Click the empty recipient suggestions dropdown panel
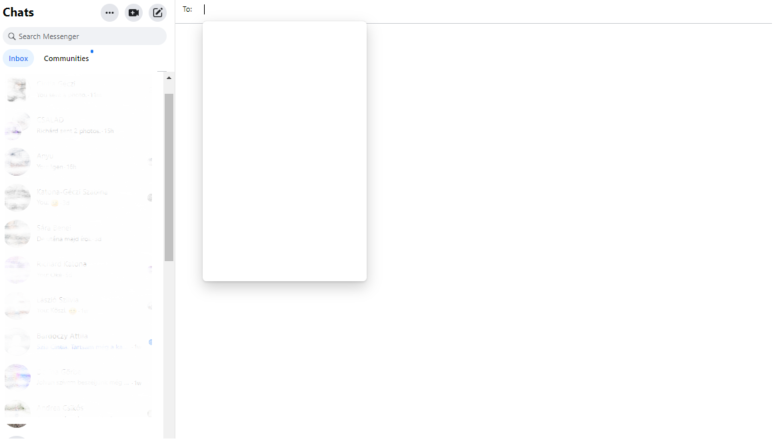 (x=284, y=150)
